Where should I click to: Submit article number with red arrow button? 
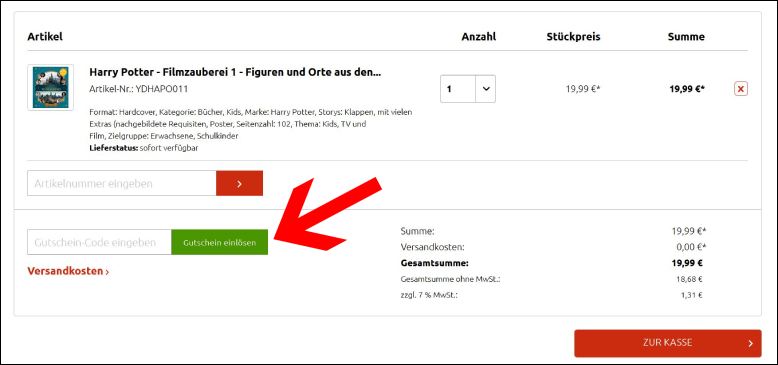click(239, 183)
